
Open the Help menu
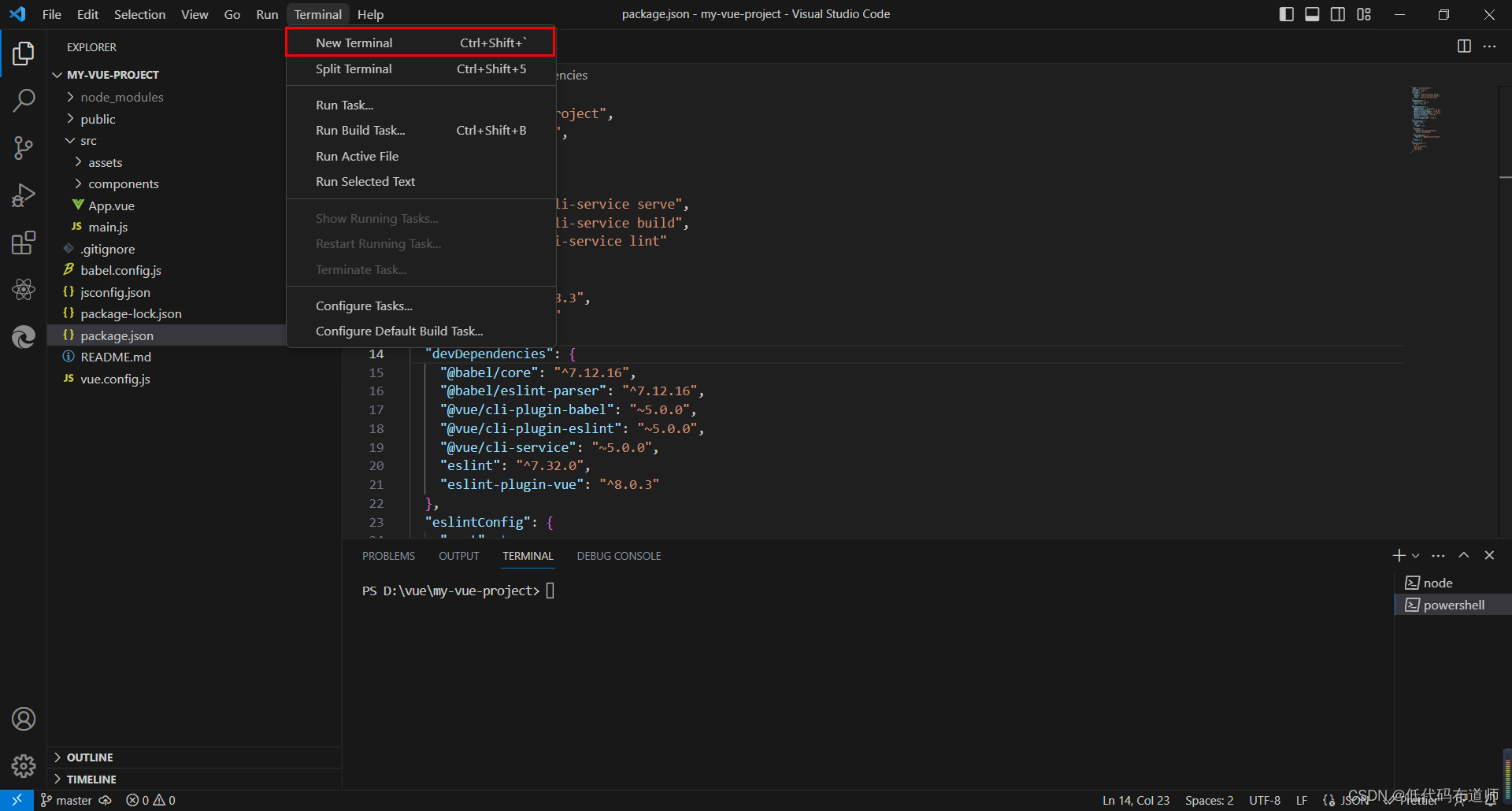(370, 14)
